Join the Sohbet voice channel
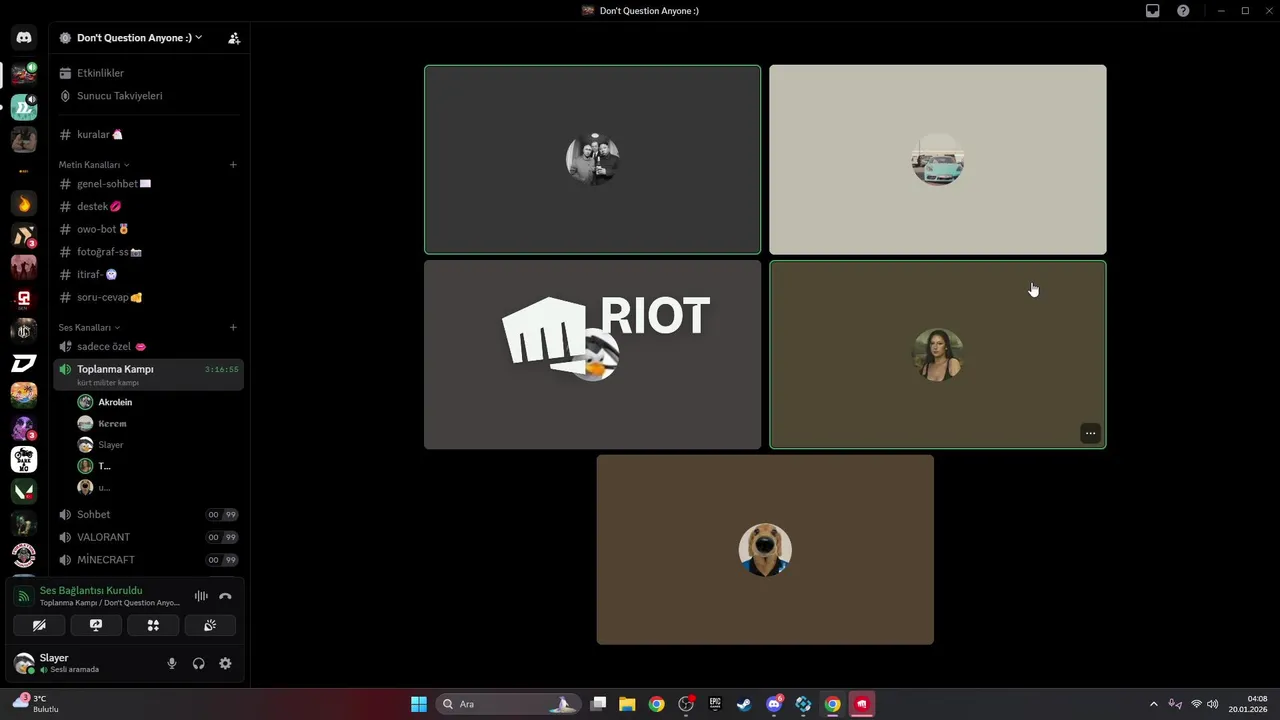The width and height of the screenshot is (1280, 720). (x=148, y=515)
